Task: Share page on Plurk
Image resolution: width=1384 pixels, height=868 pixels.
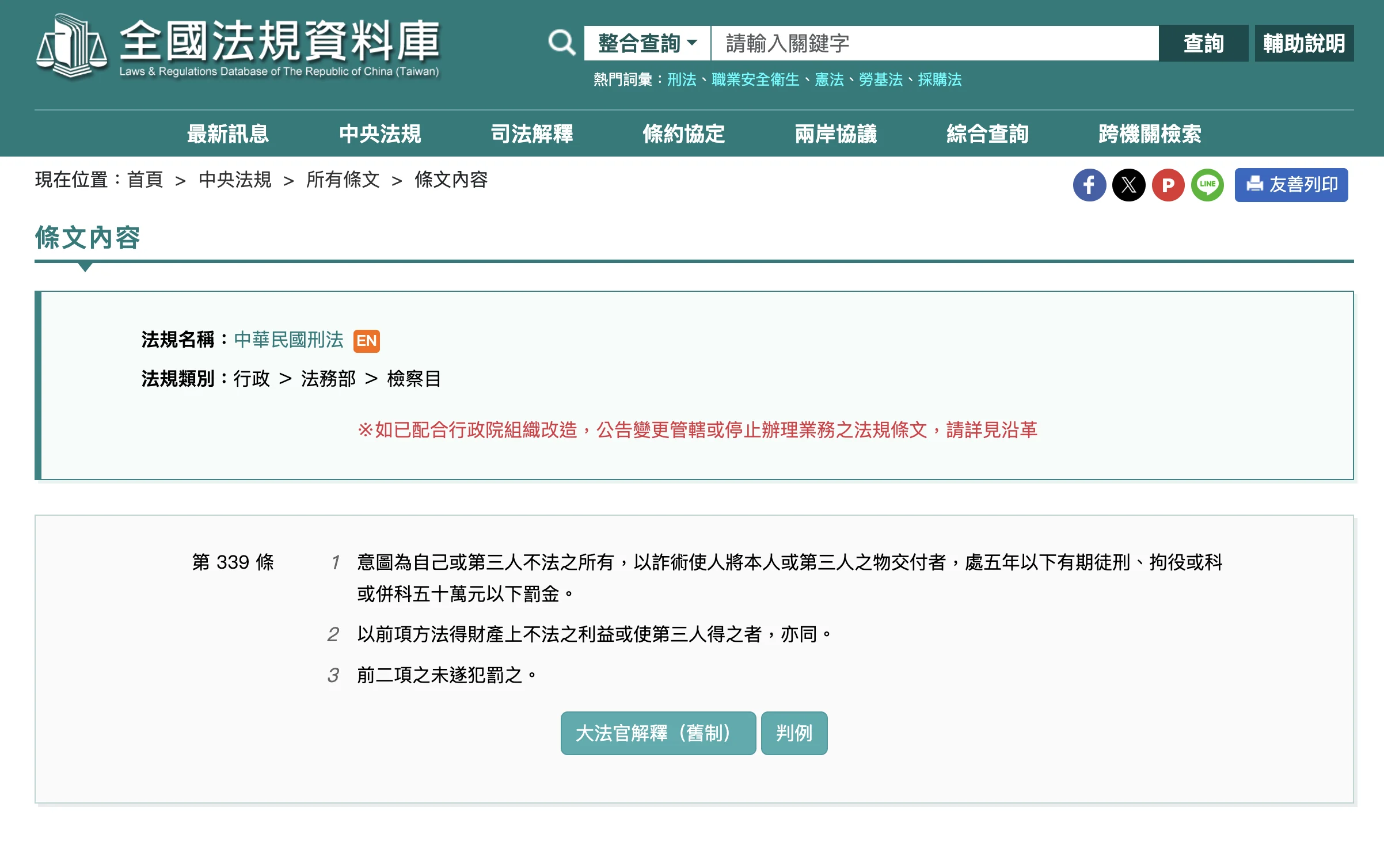Action: point(1168,185)
